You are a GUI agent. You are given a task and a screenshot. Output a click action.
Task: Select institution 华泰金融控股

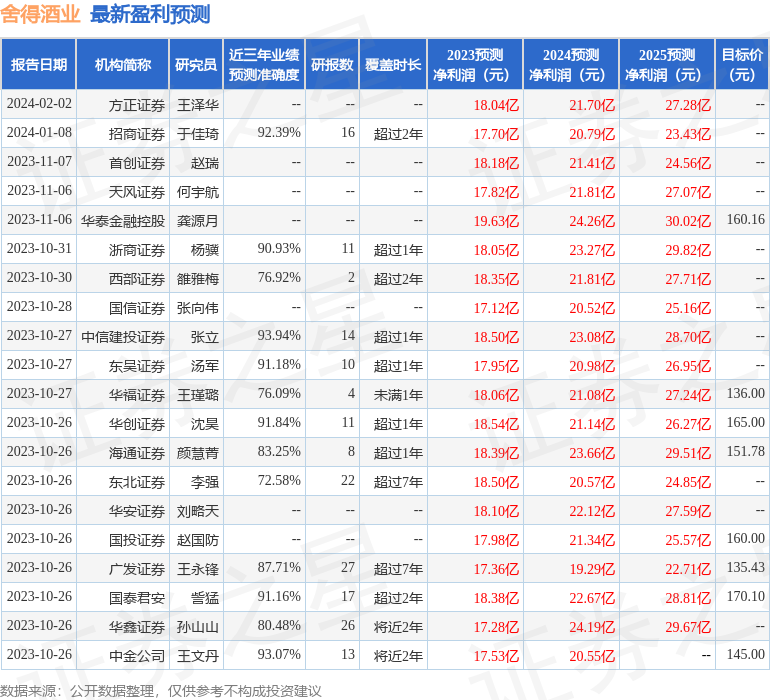(123, 221)
